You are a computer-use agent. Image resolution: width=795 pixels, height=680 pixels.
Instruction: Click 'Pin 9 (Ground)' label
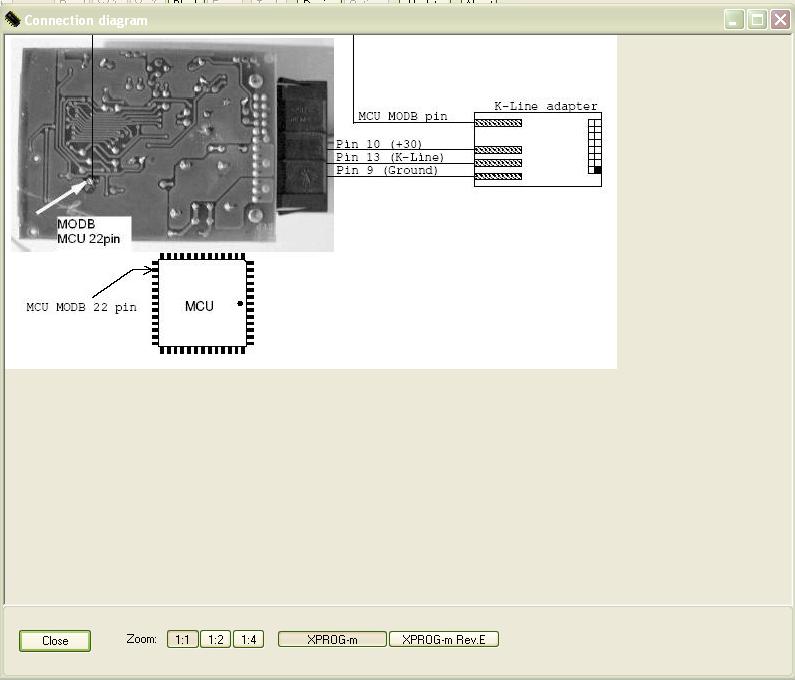[x=387, y=170]
